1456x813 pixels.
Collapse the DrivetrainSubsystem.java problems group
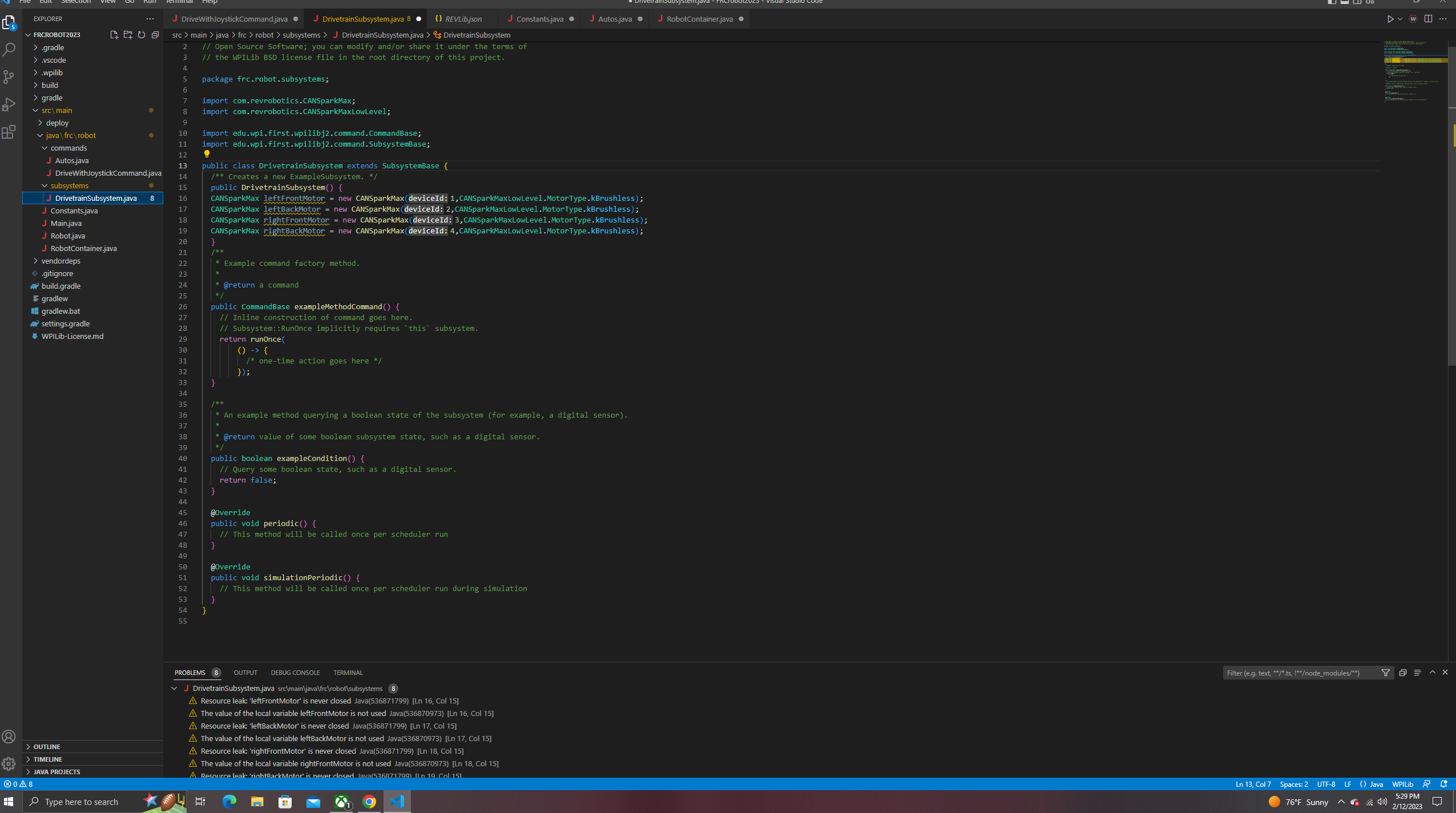(175, 689)
